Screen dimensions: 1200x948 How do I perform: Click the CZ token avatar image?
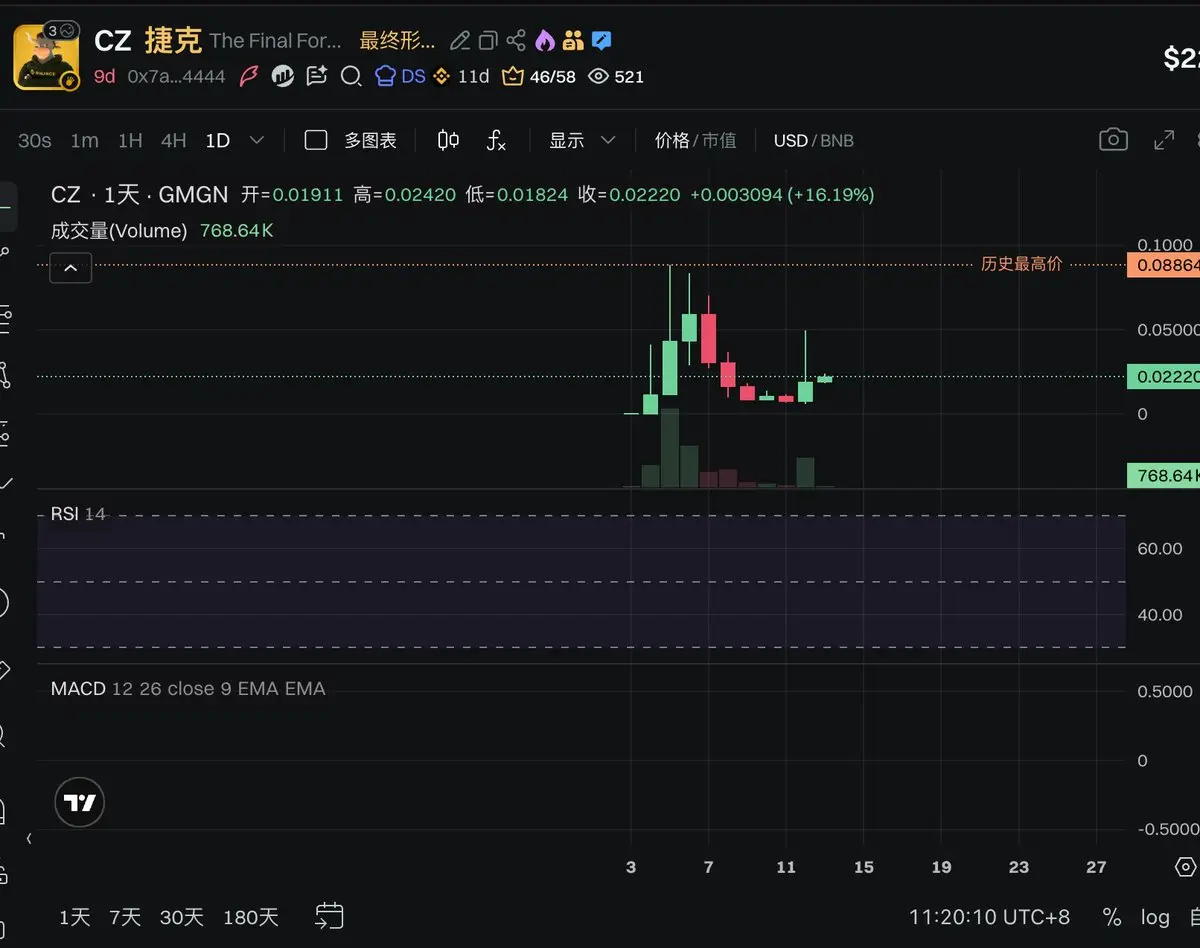click(46, 56)
